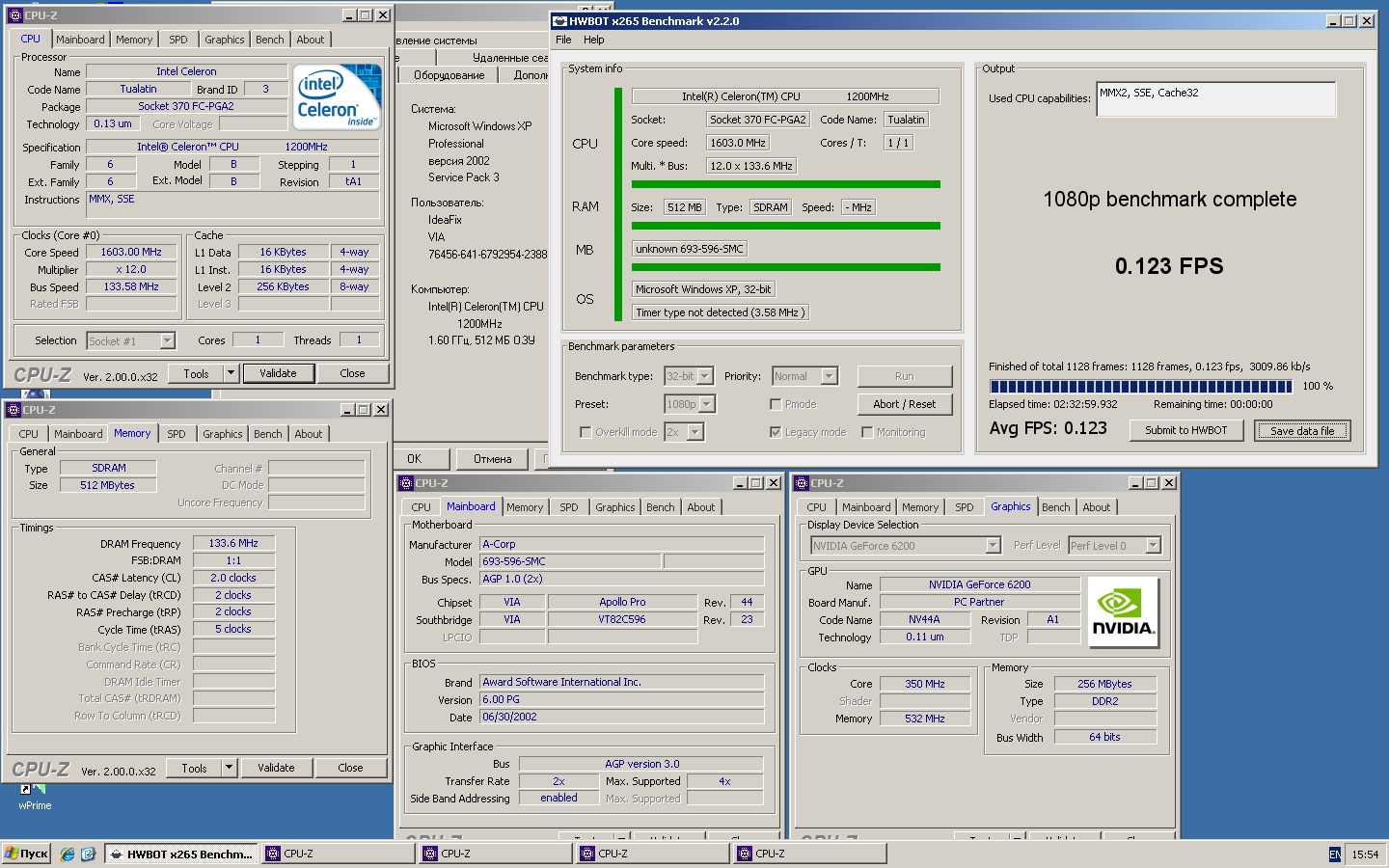Click title bar icon of CPU-Z Mainboard window
Screen dimensions: 1389x868
406,483
